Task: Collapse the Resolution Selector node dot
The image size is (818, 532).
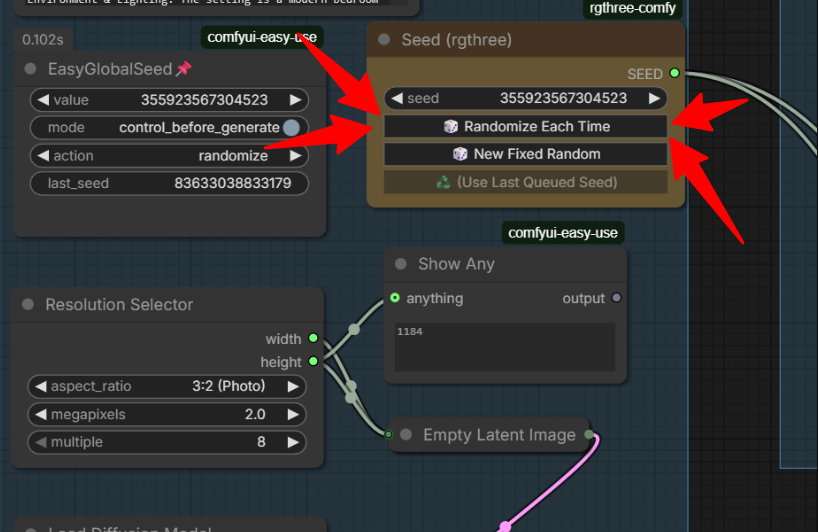Action: pos(28,305)
